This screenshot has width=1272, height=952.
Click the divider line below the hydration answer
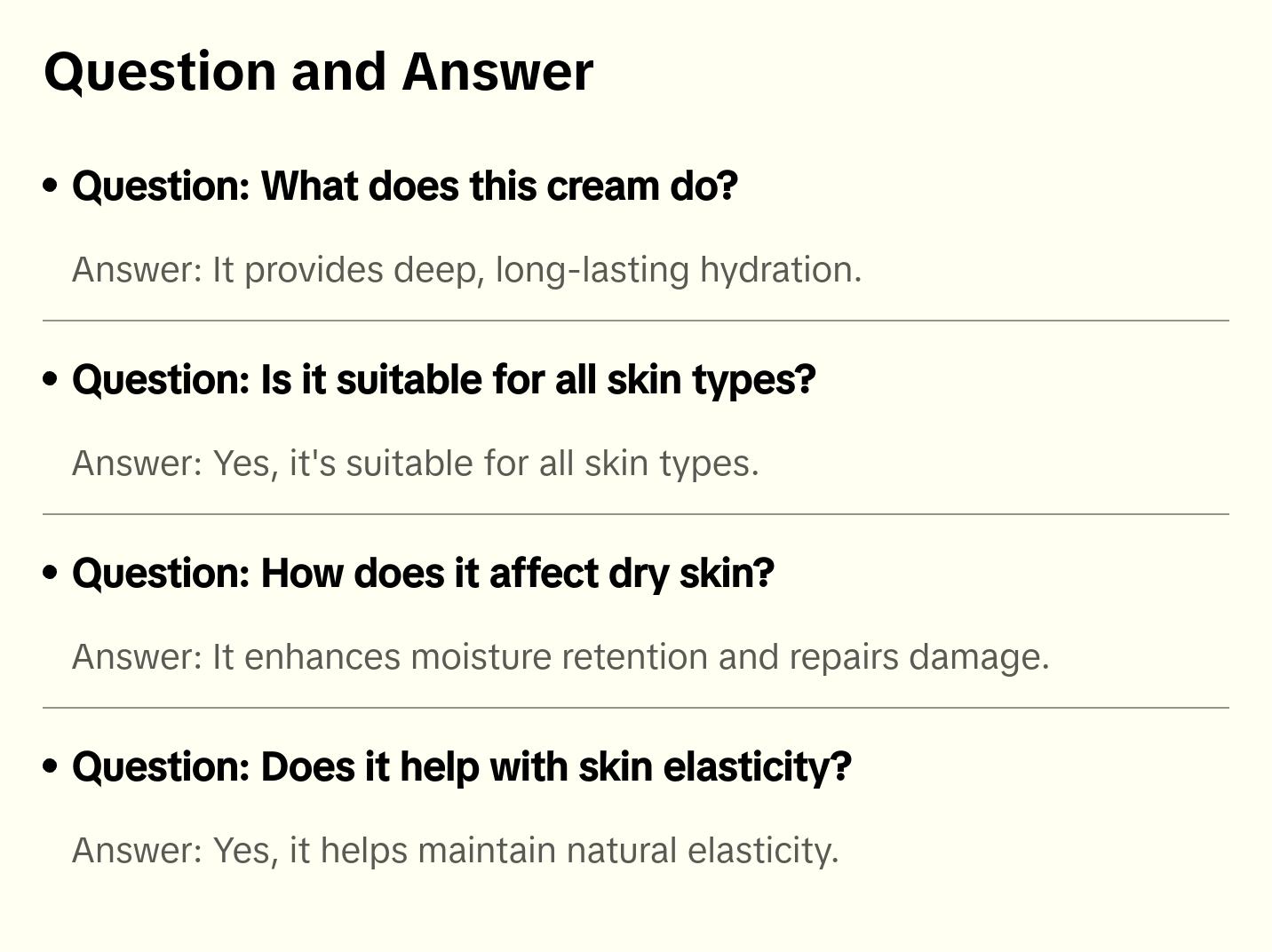click(635, 321)
